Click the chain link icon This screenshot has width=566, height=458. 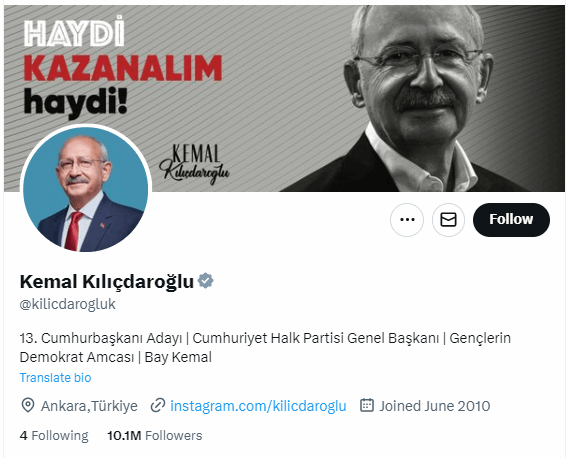pos(158,405)
